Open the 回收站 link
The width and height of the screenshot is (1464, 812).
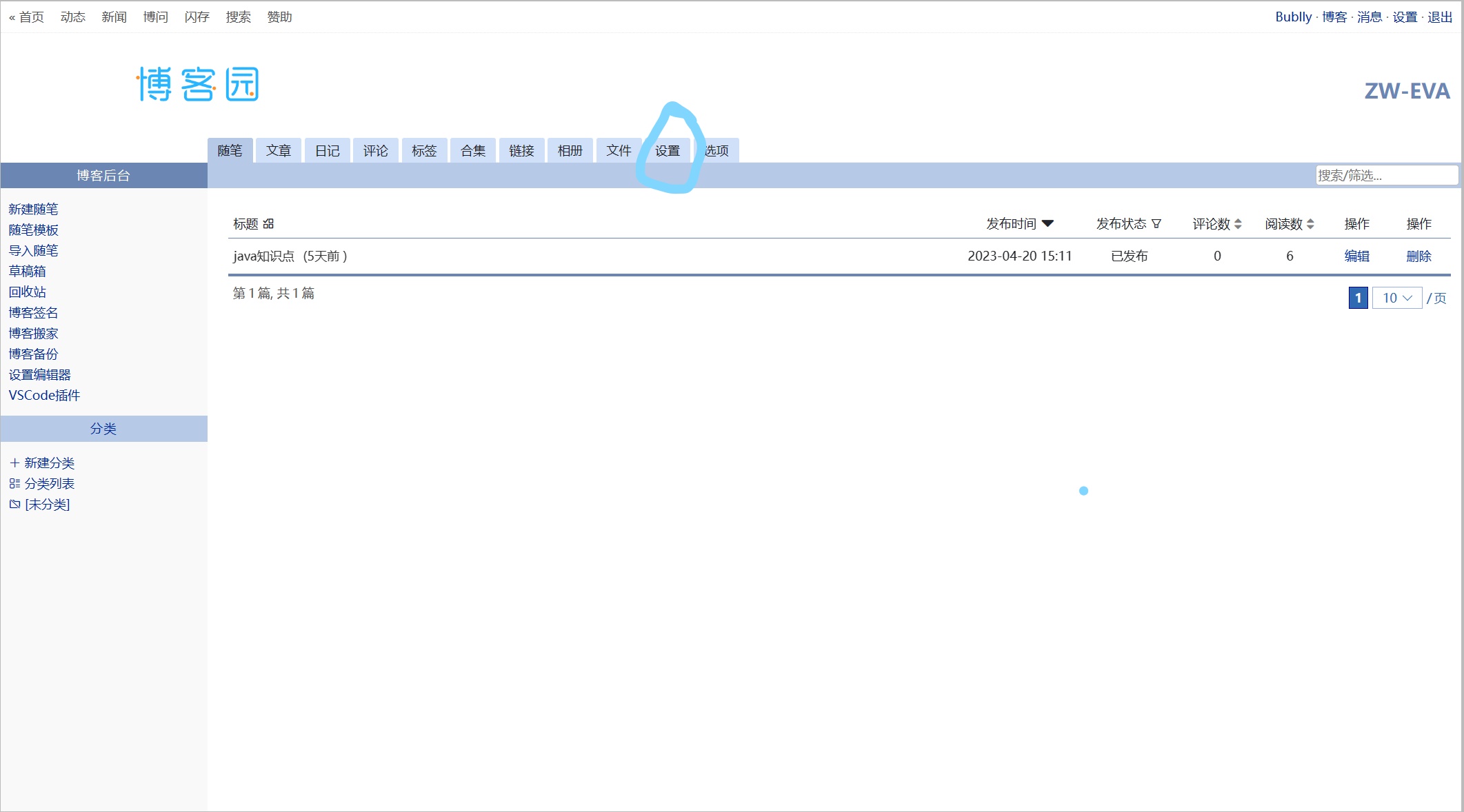coord(27,292)
